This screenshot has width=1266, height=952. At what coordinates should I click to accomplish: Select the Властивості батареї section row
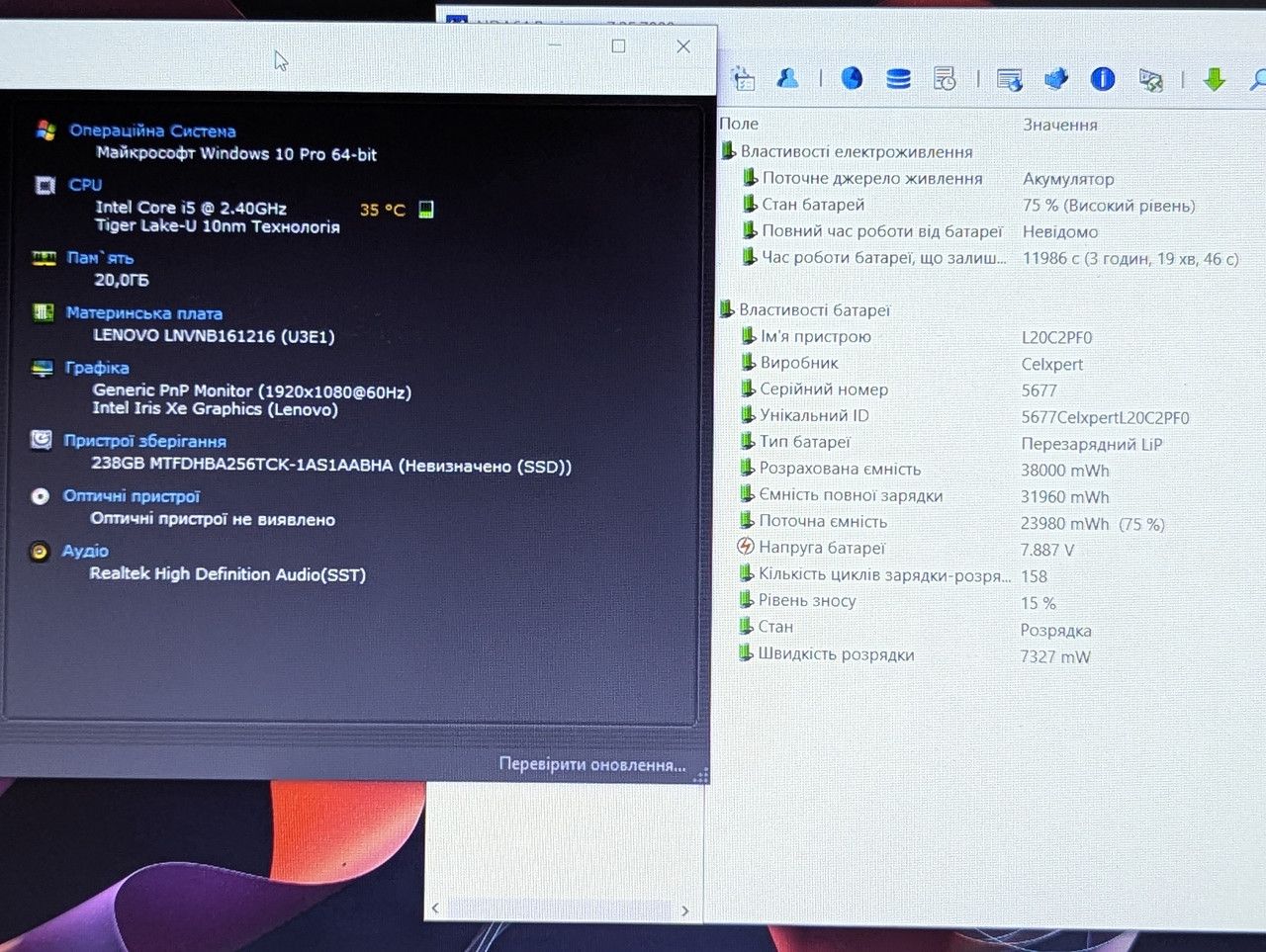coord(805,309)
